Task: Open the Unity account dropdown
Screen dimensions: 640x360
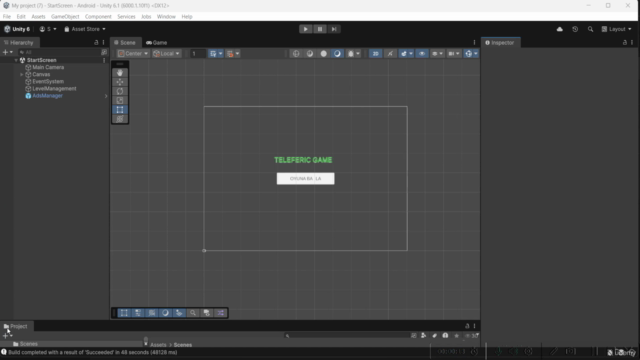Action: click(48, 29)
